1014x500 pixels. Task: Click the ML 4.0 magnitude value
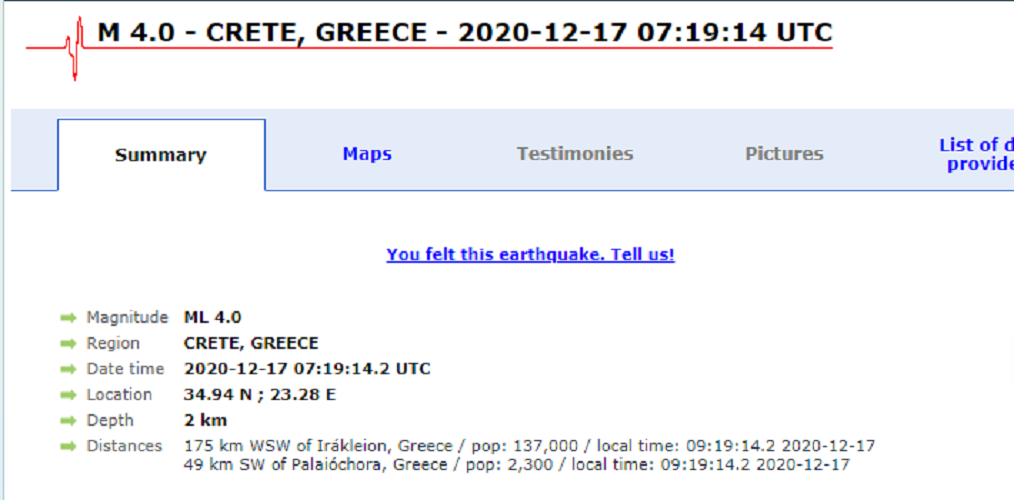pyautogui.click(x=212, y=318)
